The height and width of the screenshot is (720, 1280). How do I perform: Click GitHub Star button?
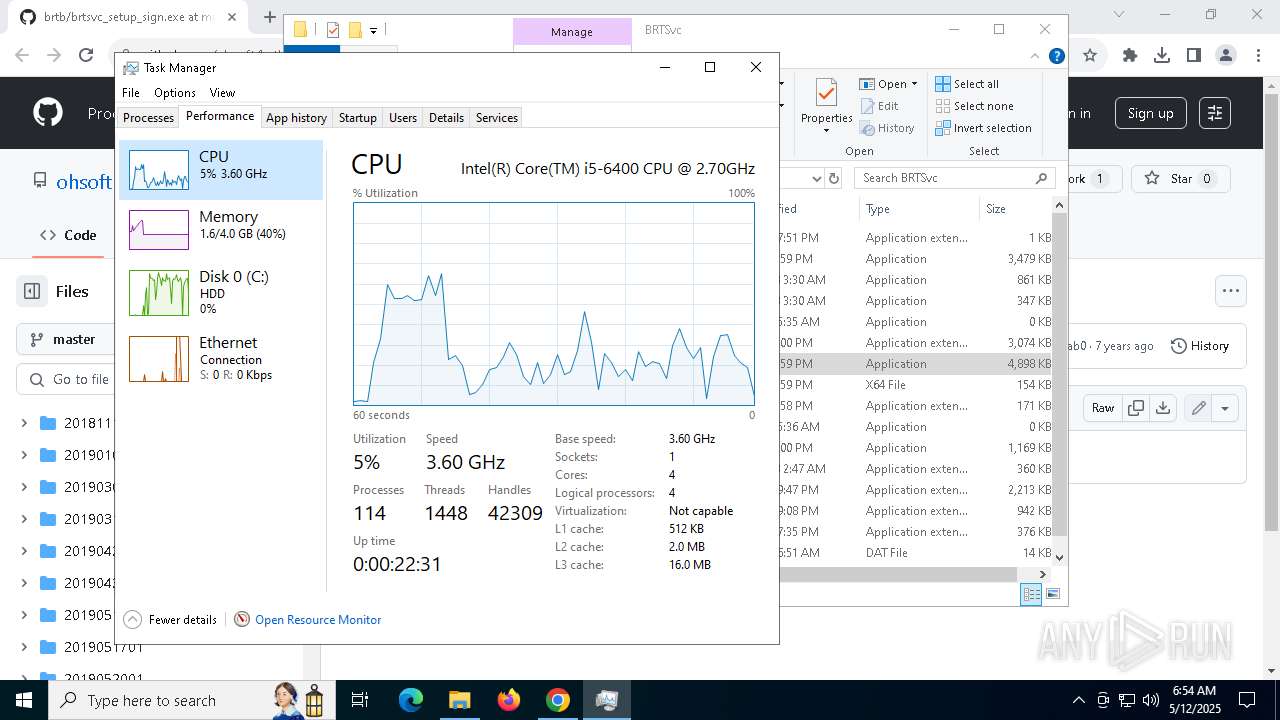(1180, 179)
